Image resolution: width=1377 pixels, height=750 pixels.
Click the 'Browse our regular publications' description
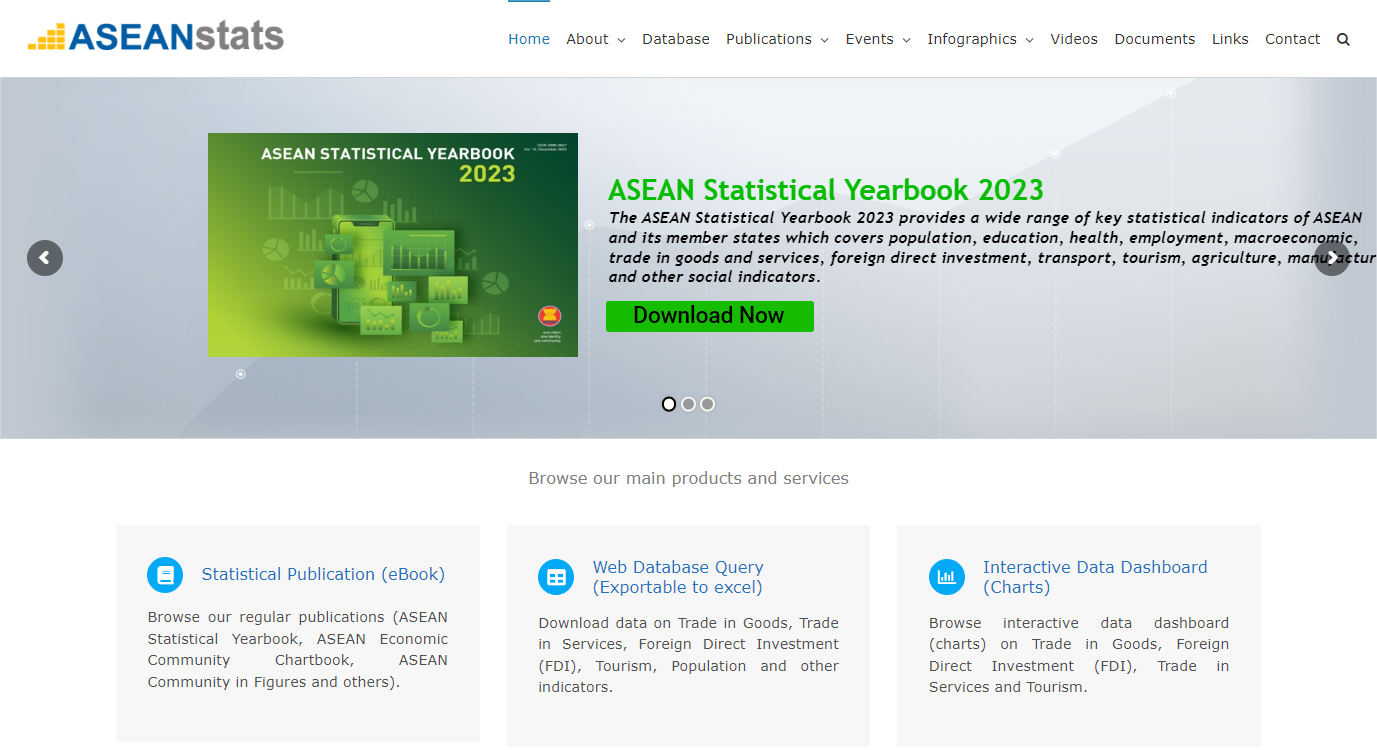click(298, 650)
